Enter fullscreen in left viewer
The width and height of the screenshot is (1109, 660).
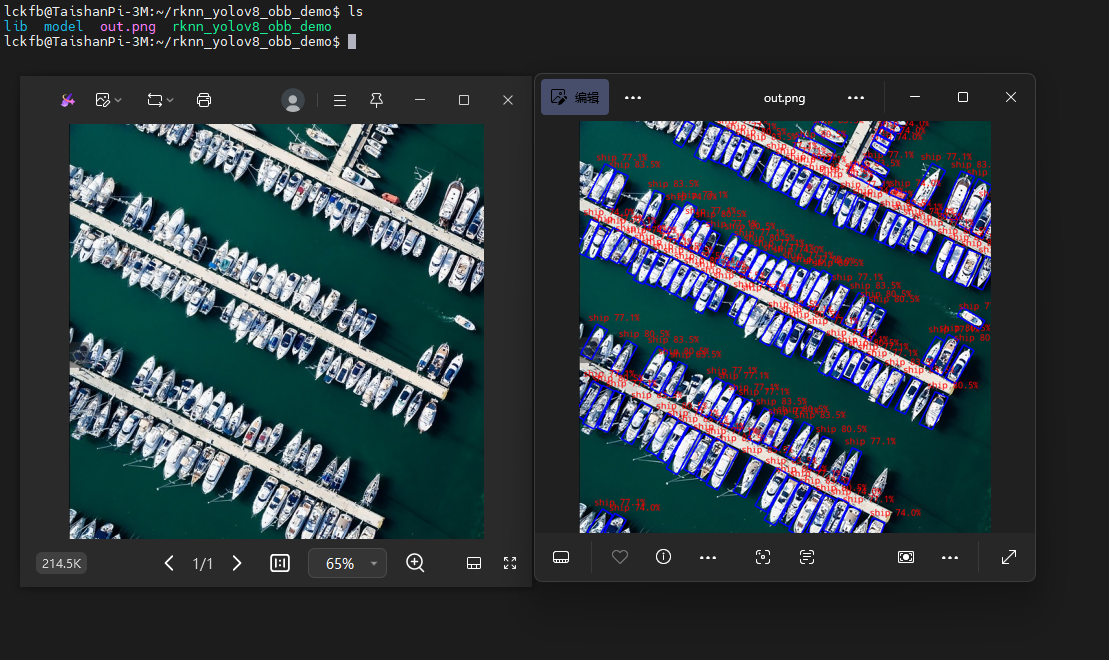pos(510,563)
